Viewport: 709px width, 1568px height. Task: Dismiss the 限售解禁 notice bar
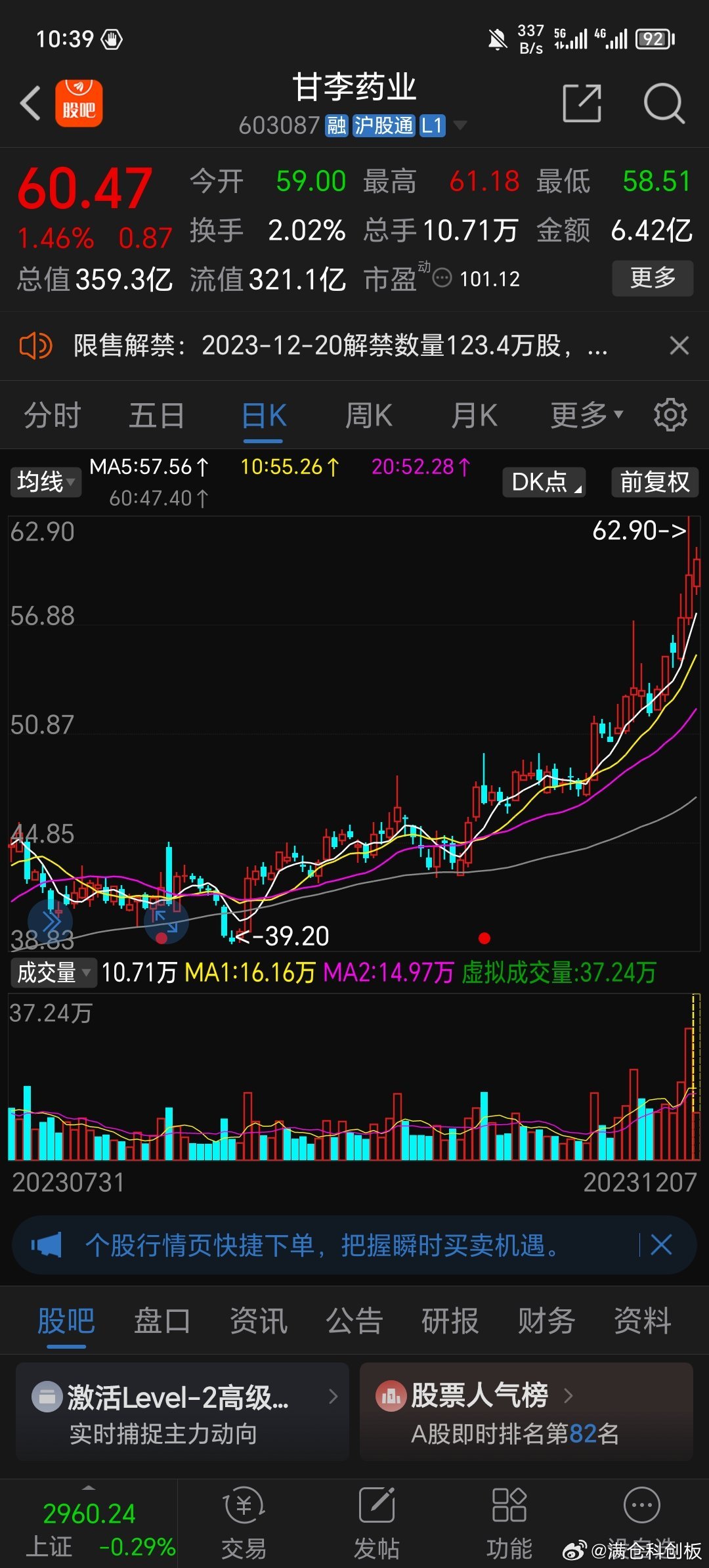tap(679, 345)
